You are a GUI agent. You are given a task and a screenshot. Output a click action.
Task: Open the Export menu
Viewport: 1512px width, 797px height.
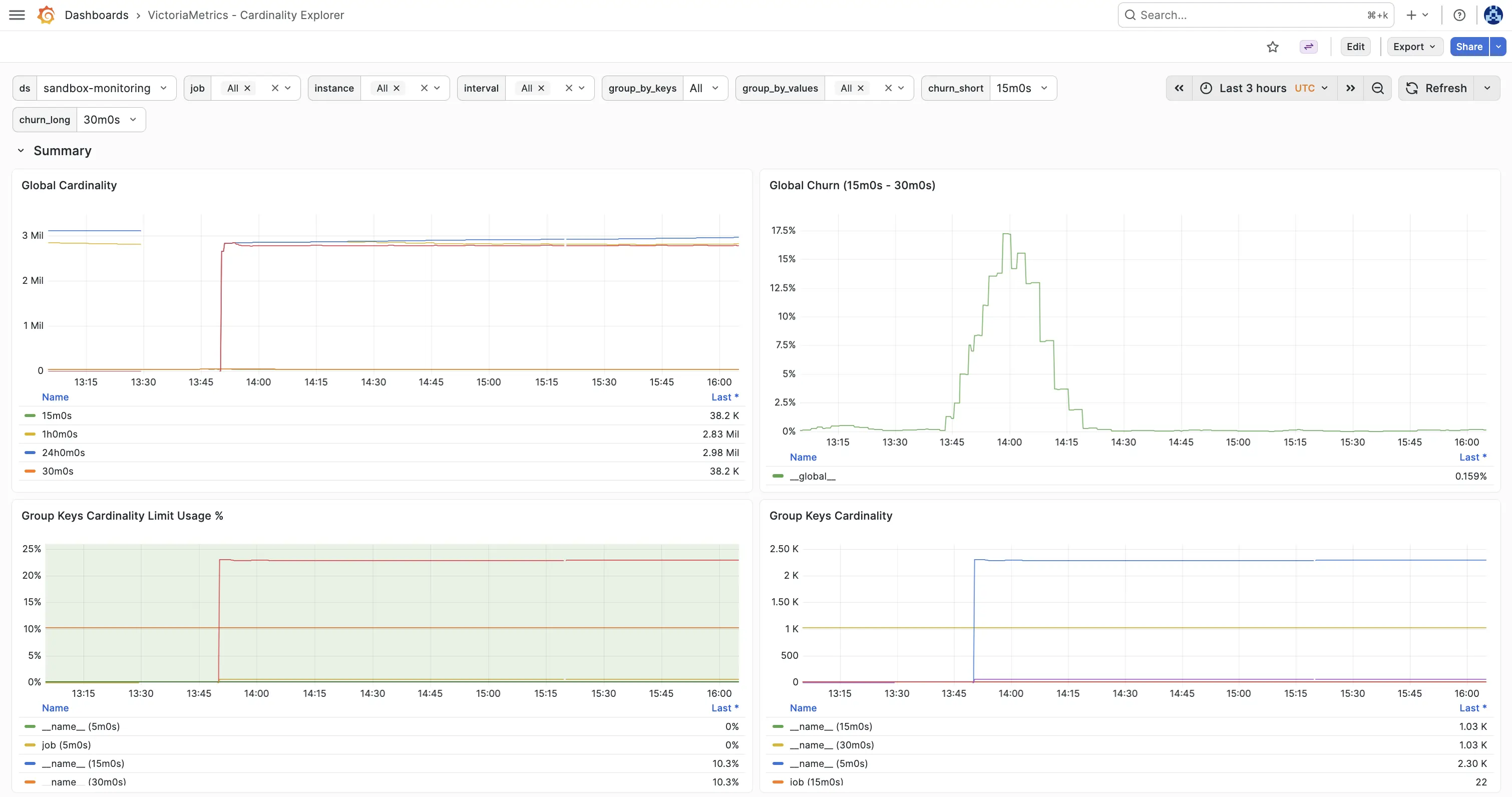point(1414,47)
